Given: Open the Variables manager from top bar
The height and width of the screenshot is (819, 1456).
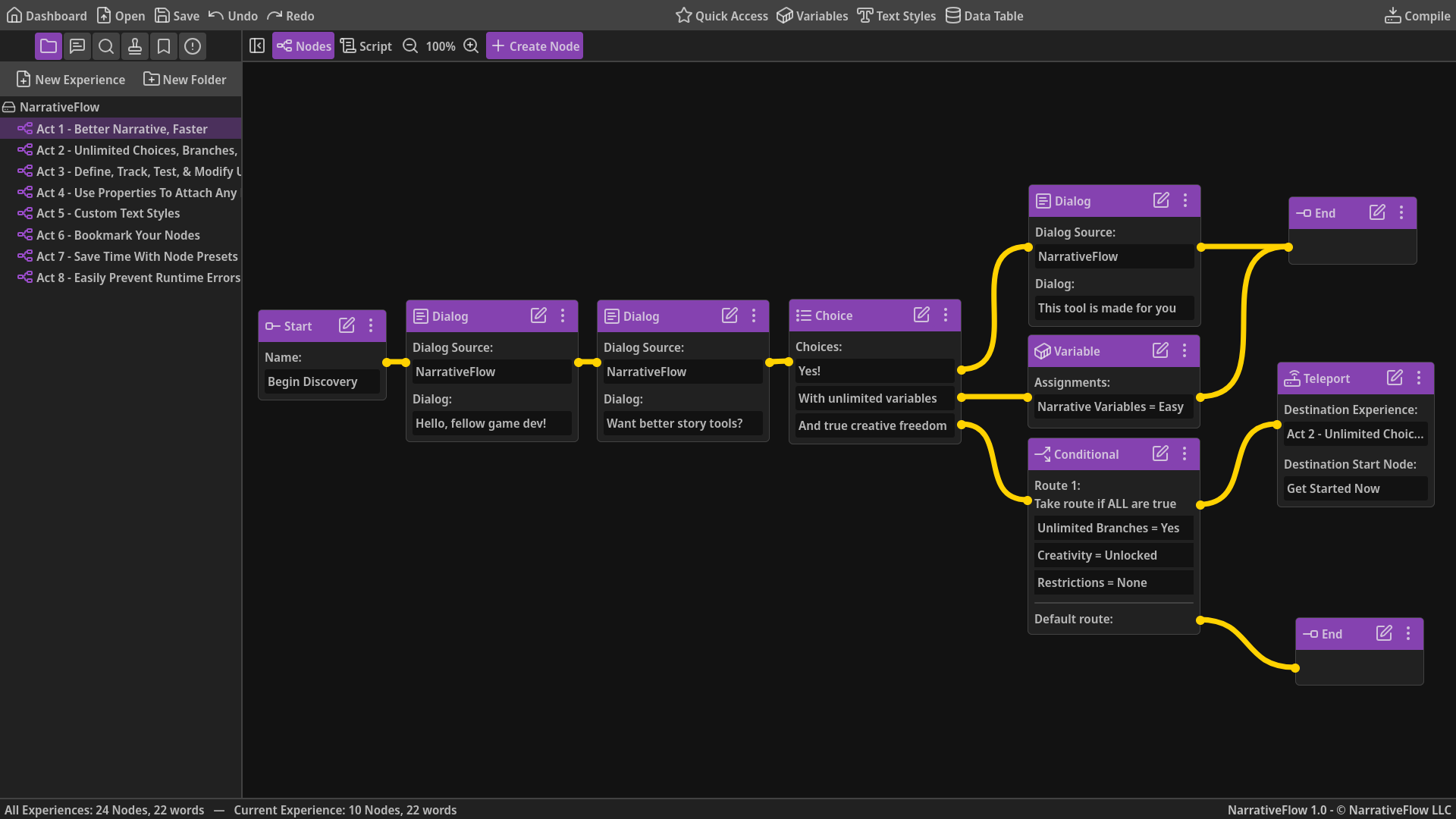Looking at the screenshot, I should 811,15.
